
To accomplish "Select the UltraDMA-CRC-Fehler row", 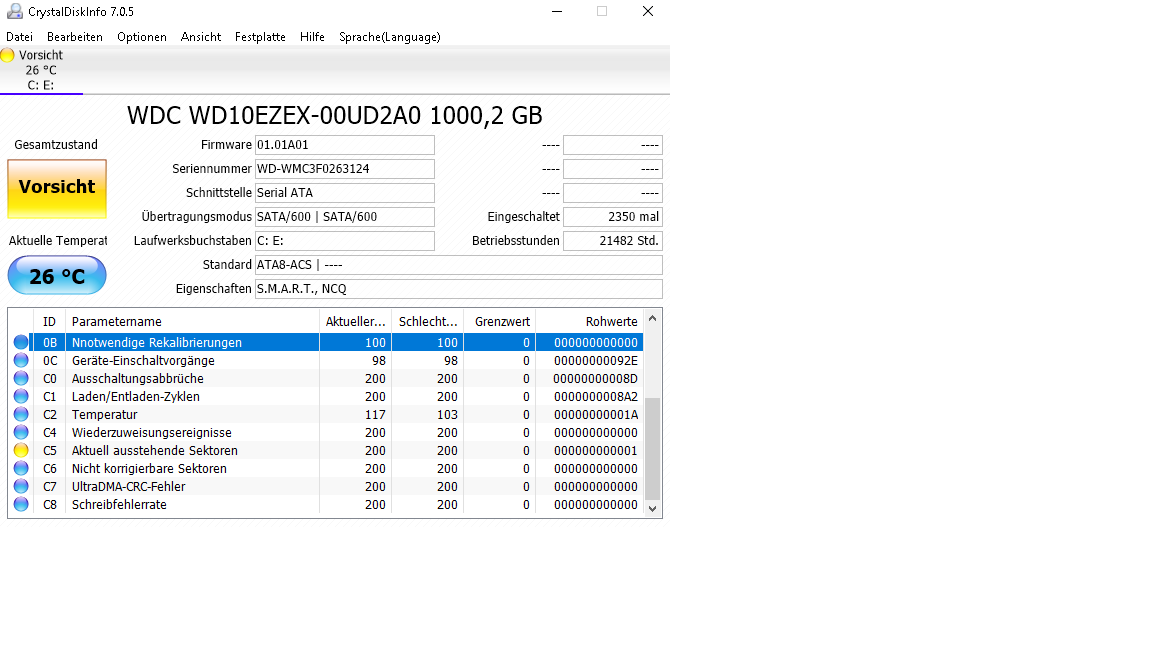I will click(x=326, y=486).
